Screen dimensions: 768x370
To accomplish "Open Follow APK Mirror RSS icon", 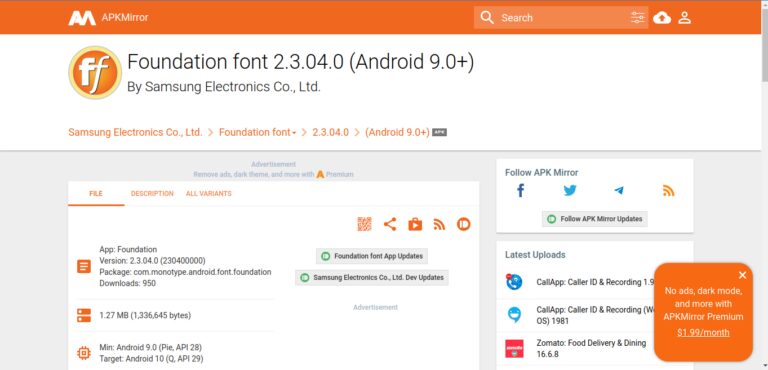I will [x=669, y=191].
